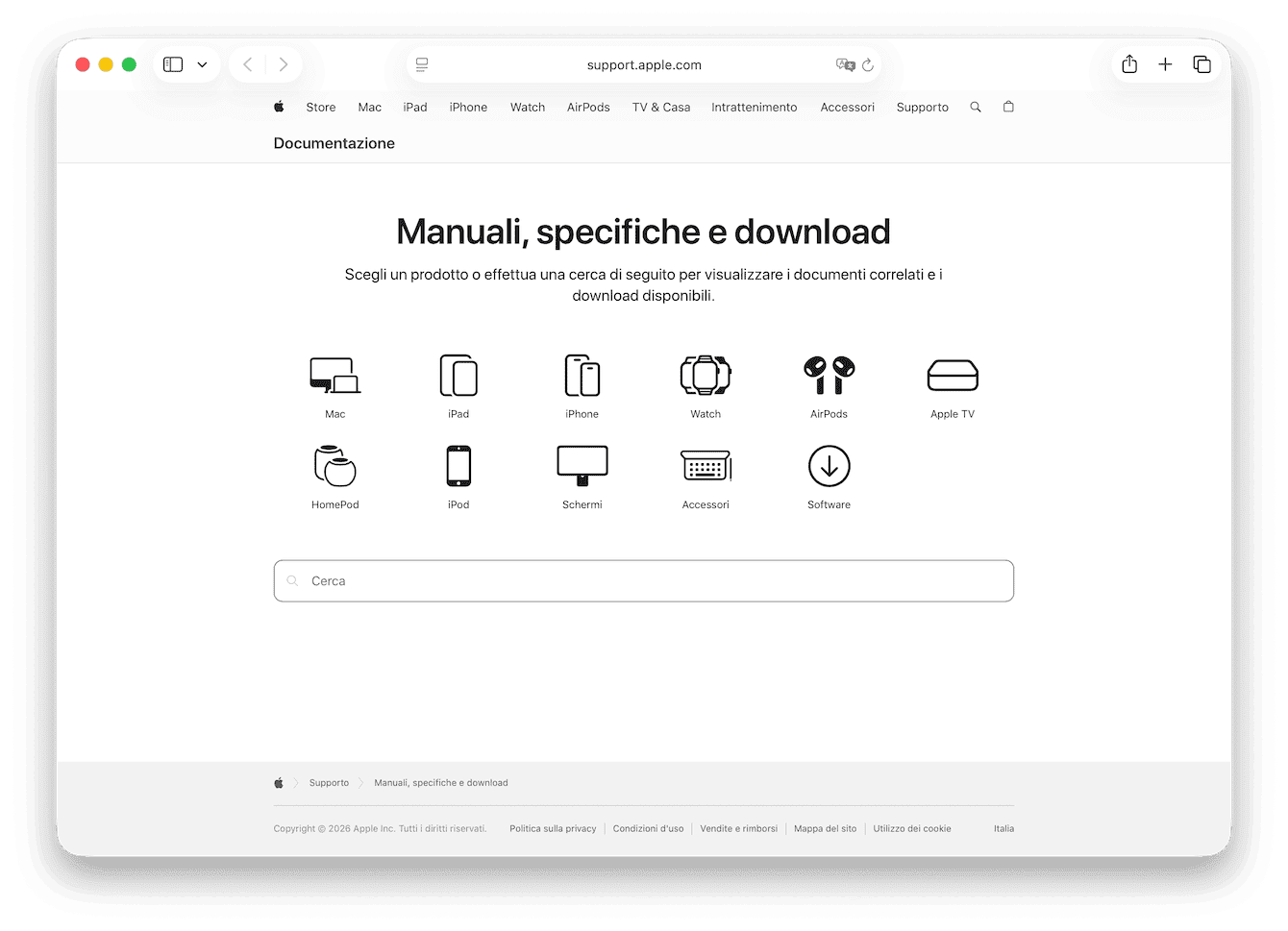Open the Safari share button

tap(1129, 64)
